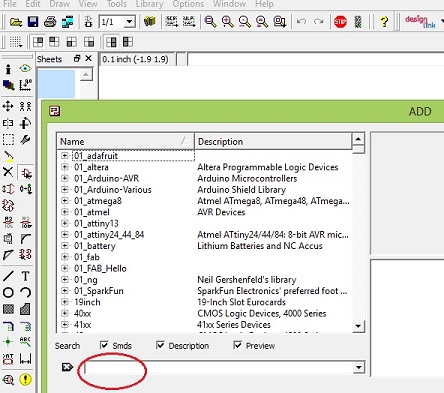Select the Text T tool
The image size is (444, 393).
click(25, 276)
